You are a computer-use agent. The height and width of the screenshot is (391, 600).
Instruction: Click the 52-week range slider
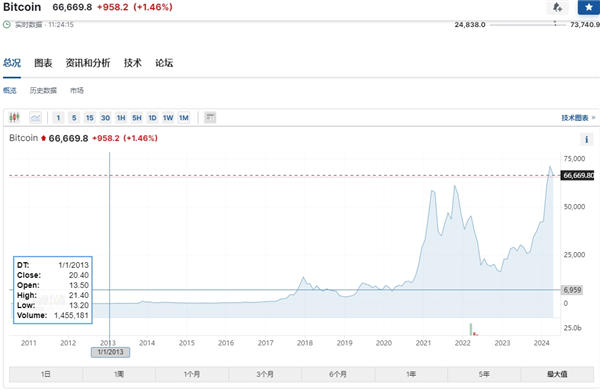point(527,24)
